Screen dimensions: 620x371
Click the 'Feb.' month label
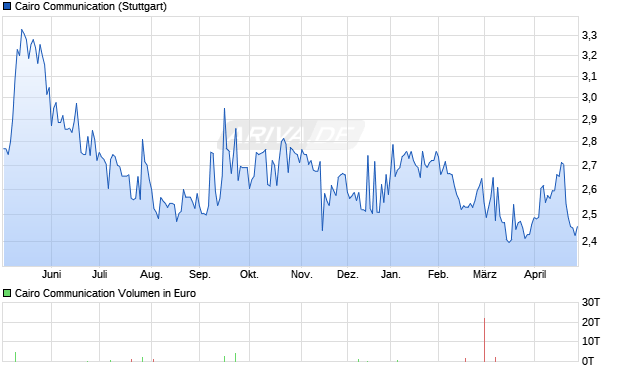coord(438,274)
